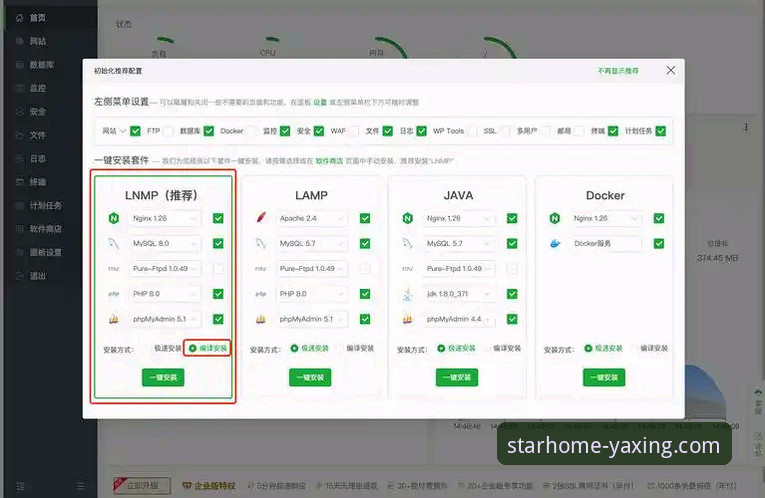Click 立即升级 button in bottom bar

point(142,485)
